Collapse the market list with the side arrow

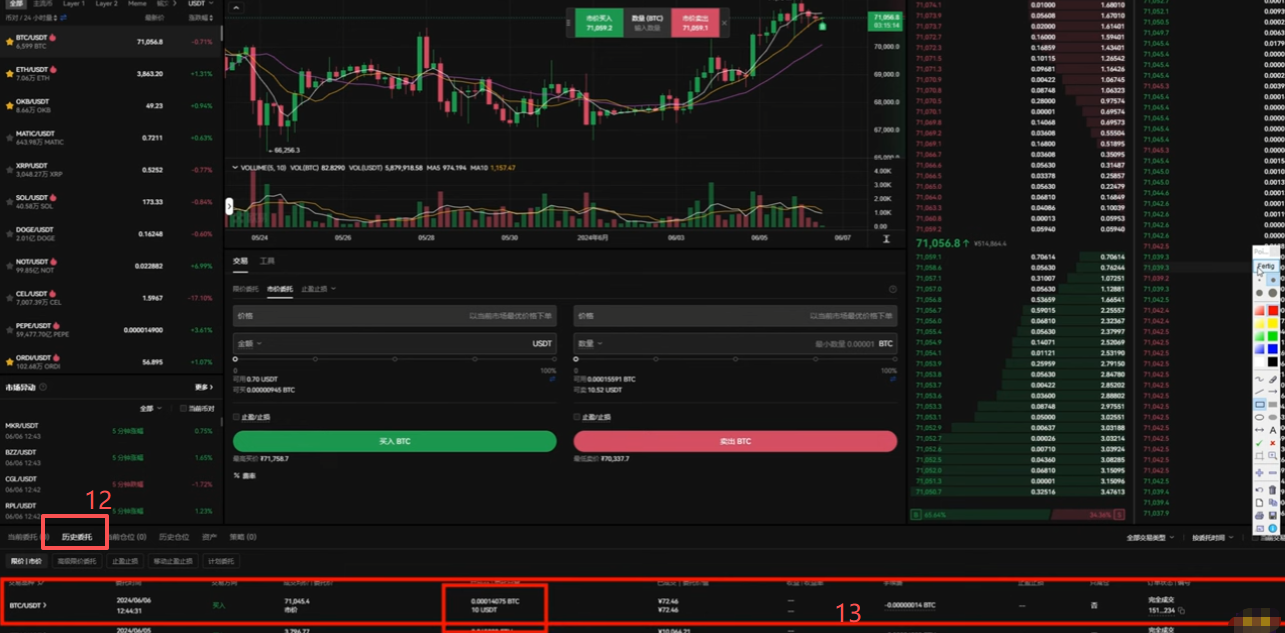[x=229, y=207]
